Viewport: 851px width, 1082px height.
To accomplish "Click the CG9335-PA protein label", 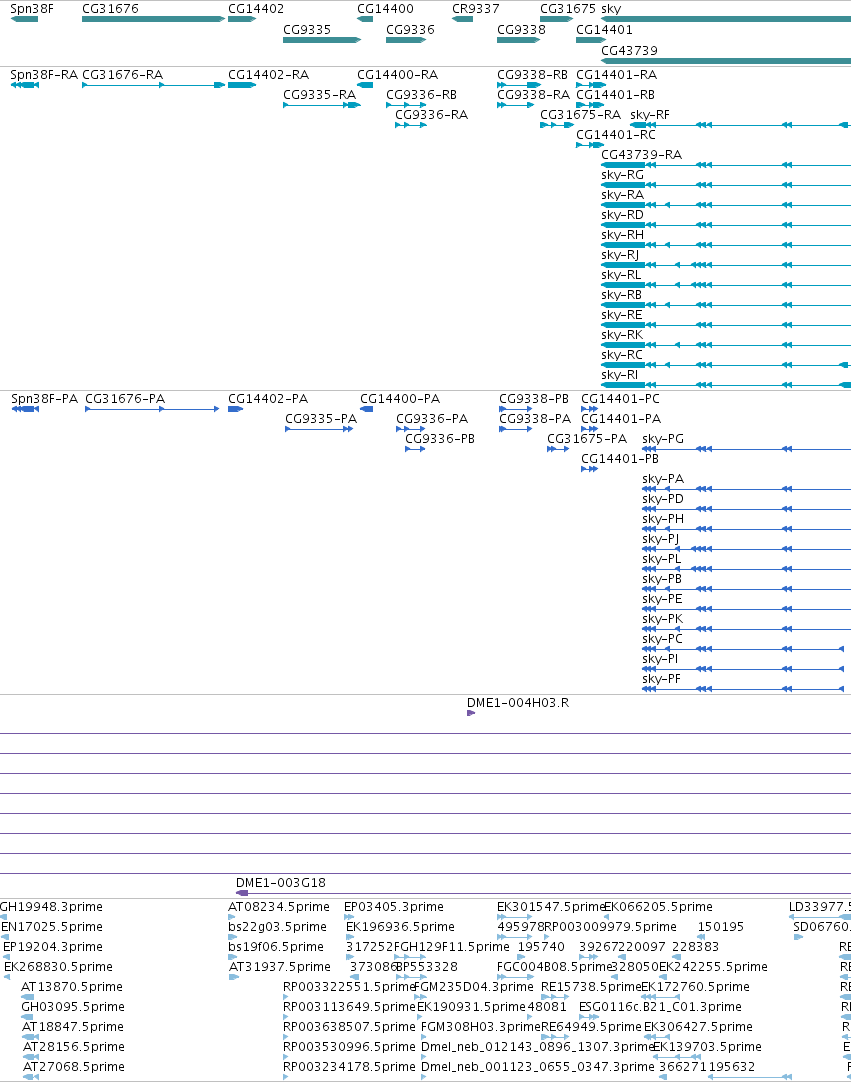I will click(322, 419).
